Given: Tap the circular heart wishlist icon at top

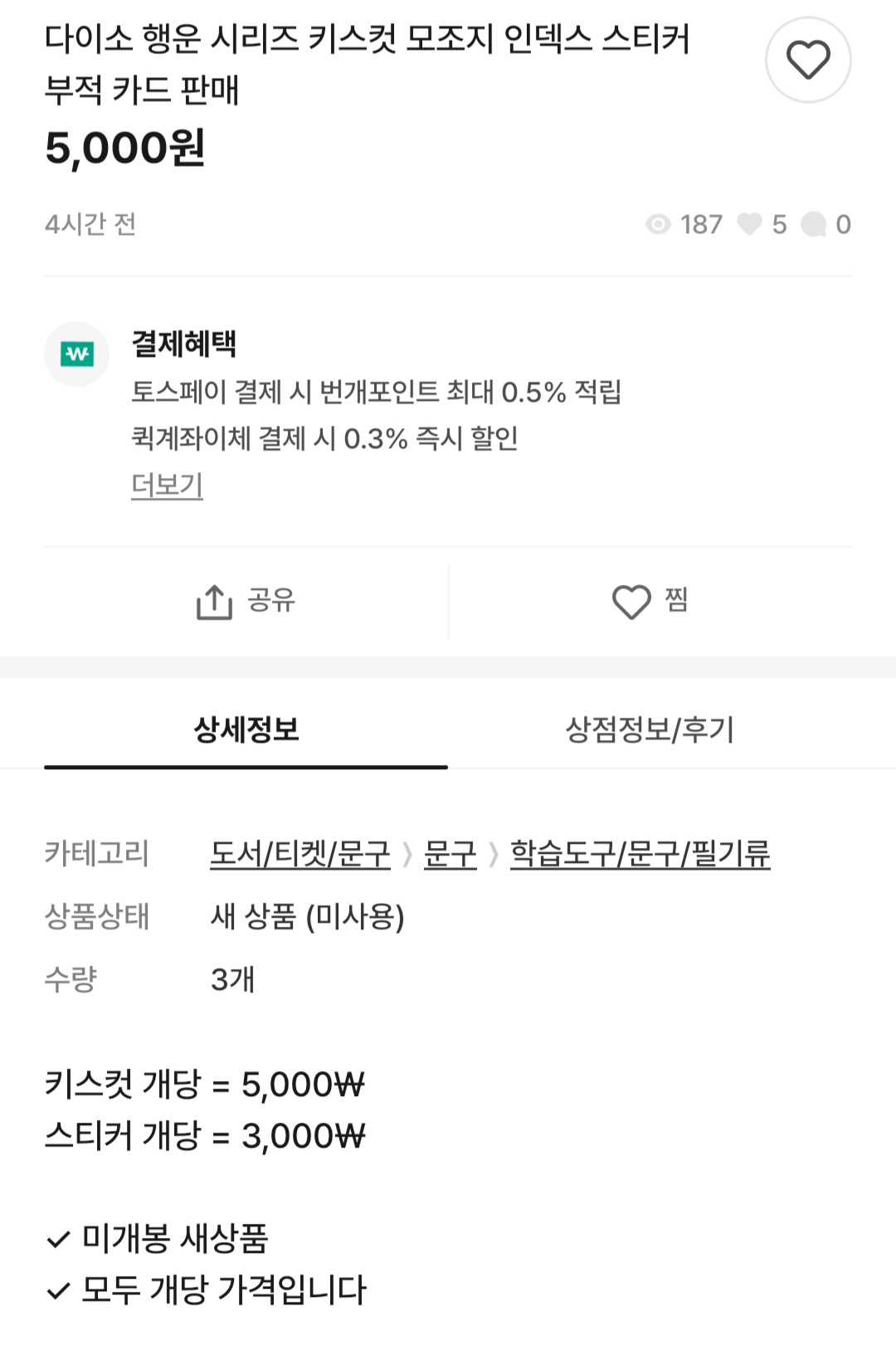Looking at the screenshot, I should click(x=808, y=60).
